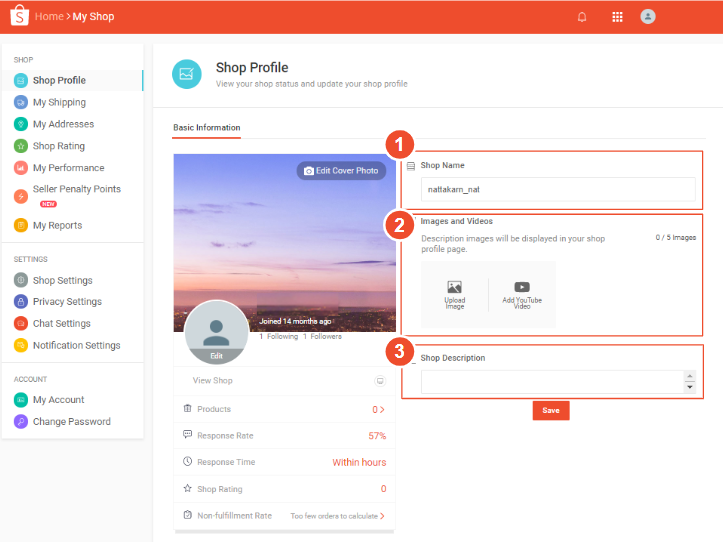The width and height of the screenshot is (723, 542).
Task: Open Chat Settings in sidebar
Action: point(61,324)
